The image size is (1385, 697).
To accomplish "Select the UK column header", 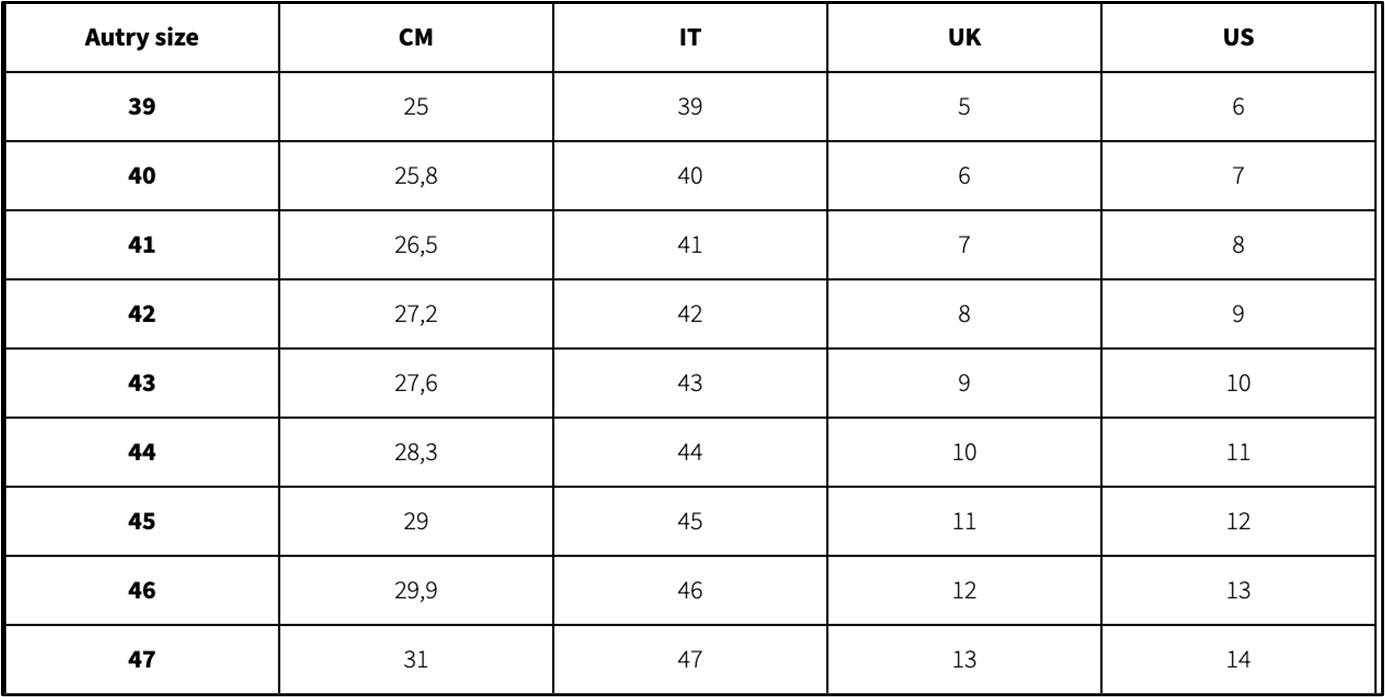I will coord(964,39).
